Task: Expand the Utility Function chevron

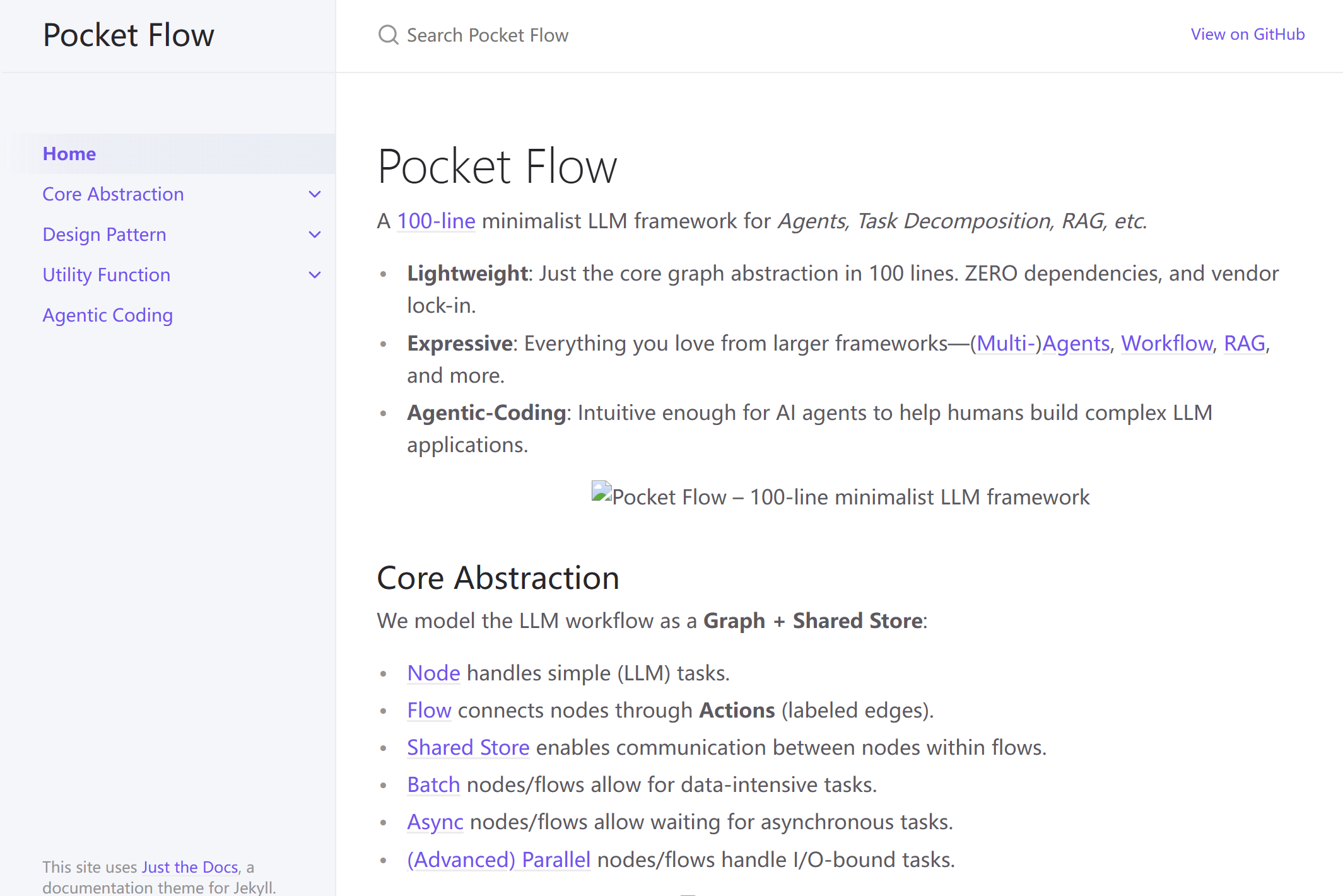Action: [x=315, y=275]
